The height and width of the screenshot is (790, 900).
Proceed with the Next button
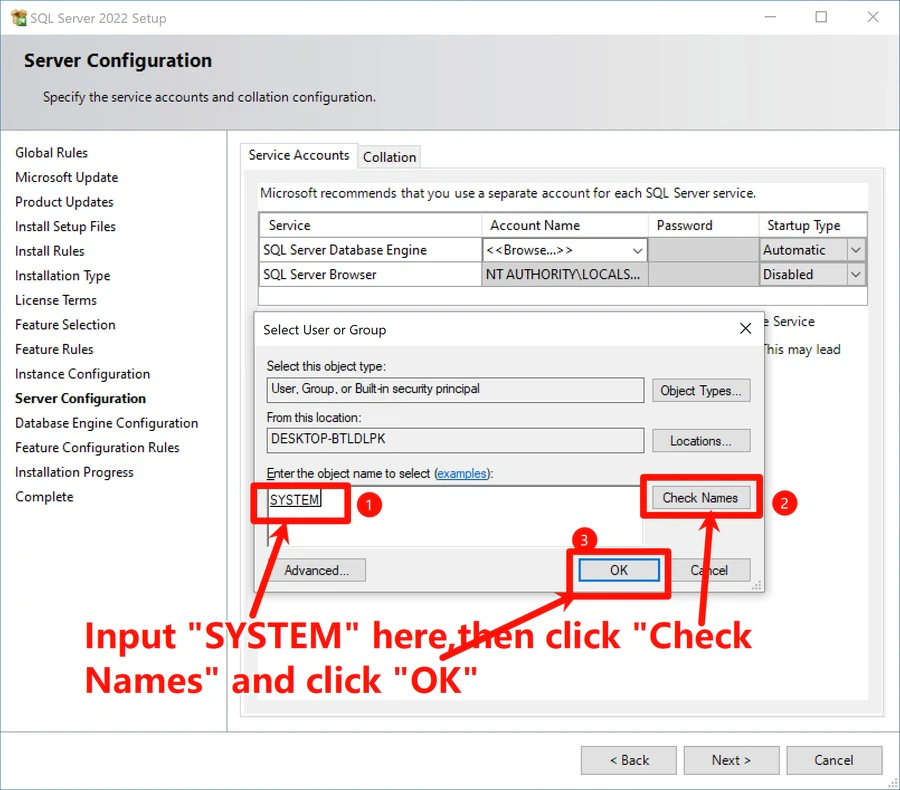(731, 760)
